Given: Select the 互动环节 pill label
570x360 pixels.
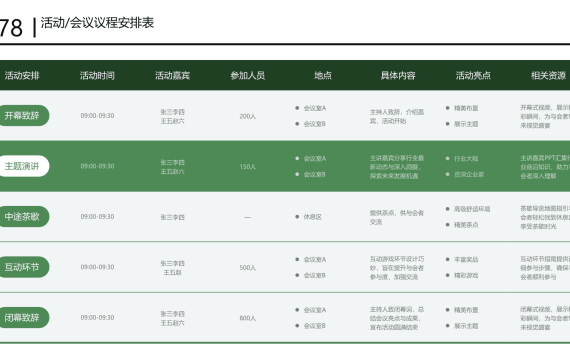Looking at the screenshot, I should coord(24,267).
